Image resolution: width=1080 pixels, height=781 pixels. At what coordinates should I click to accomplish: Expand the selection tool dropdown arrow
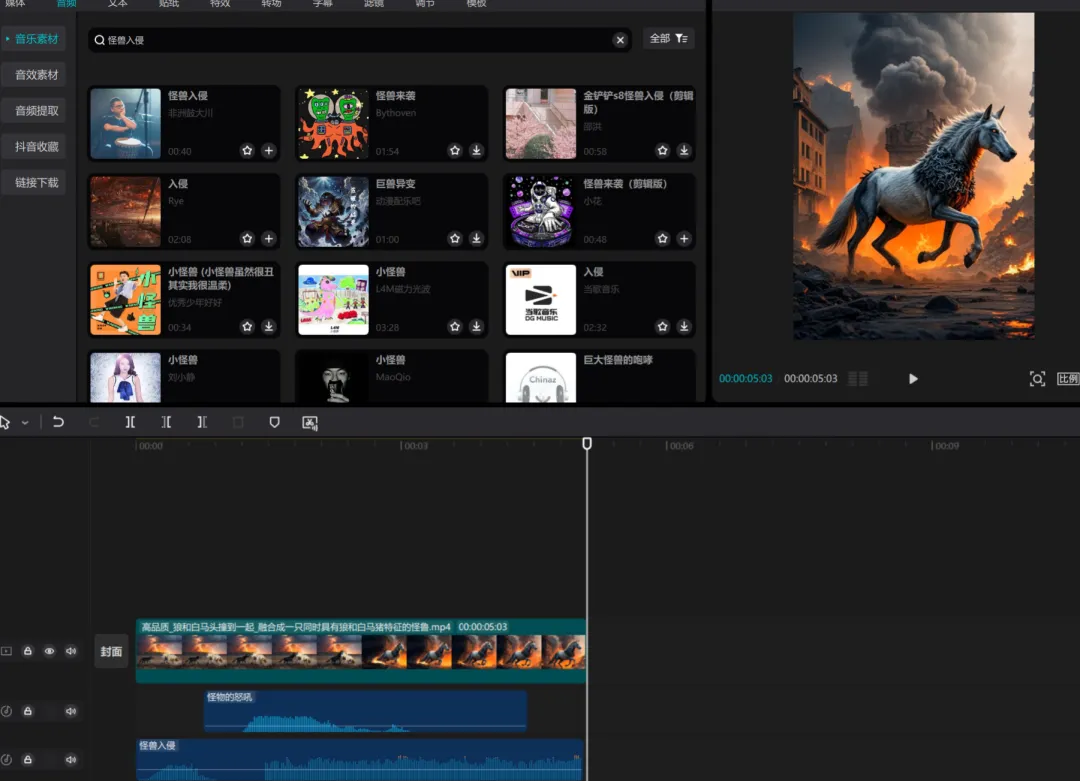coord(25,423)
